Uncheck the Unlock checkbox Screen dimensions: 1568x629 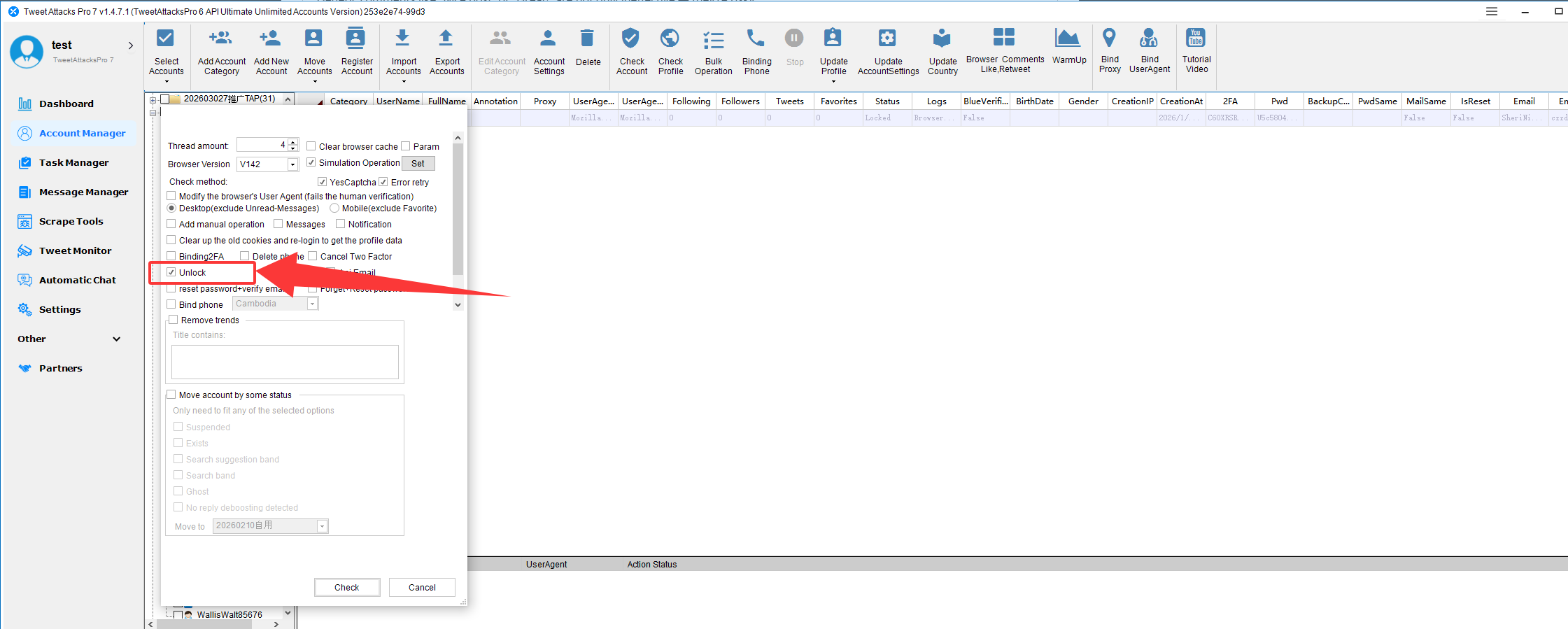coord(171,272)
